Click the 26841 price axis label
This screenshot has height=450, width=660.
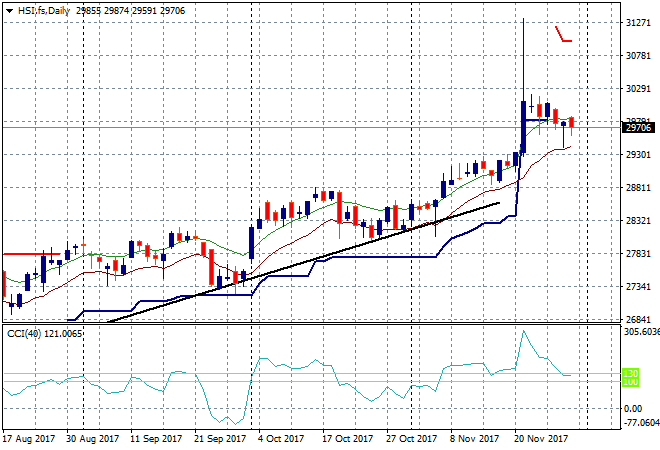[638, 320]
